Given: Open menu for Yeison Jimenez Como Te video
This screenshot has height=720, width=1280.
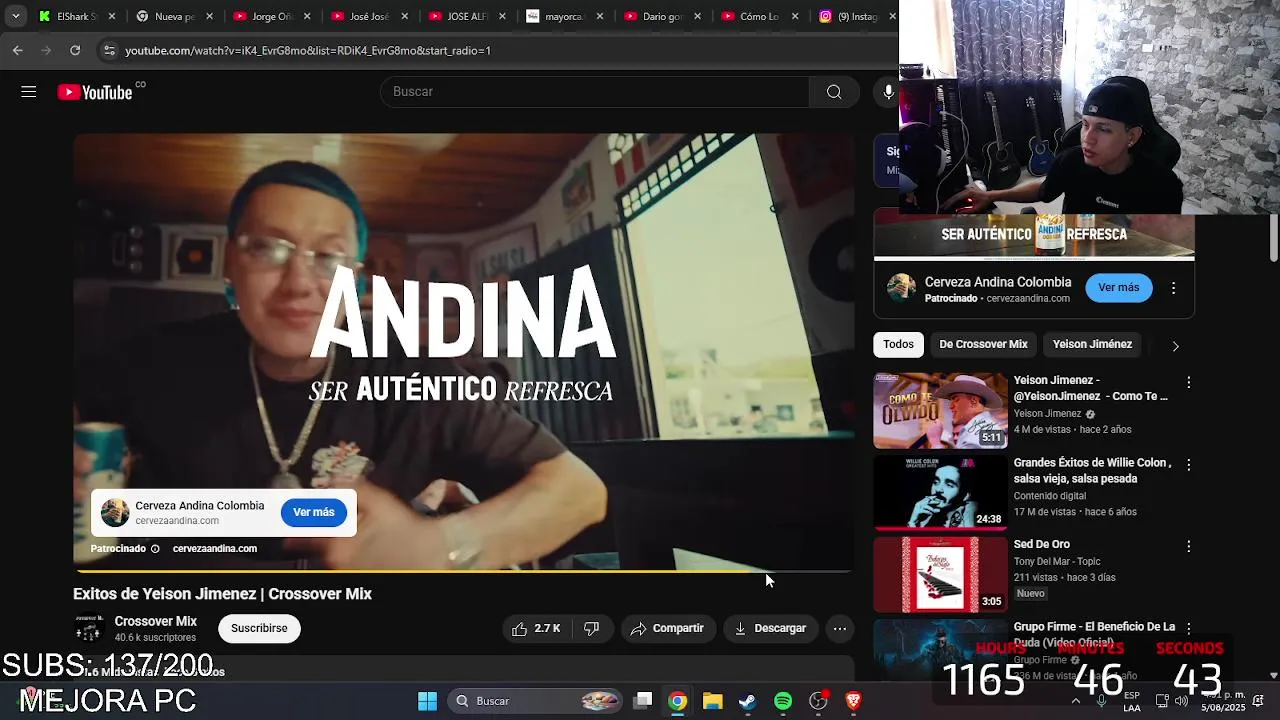Looking at the screenshot, I should click(x=1189, y=382).
